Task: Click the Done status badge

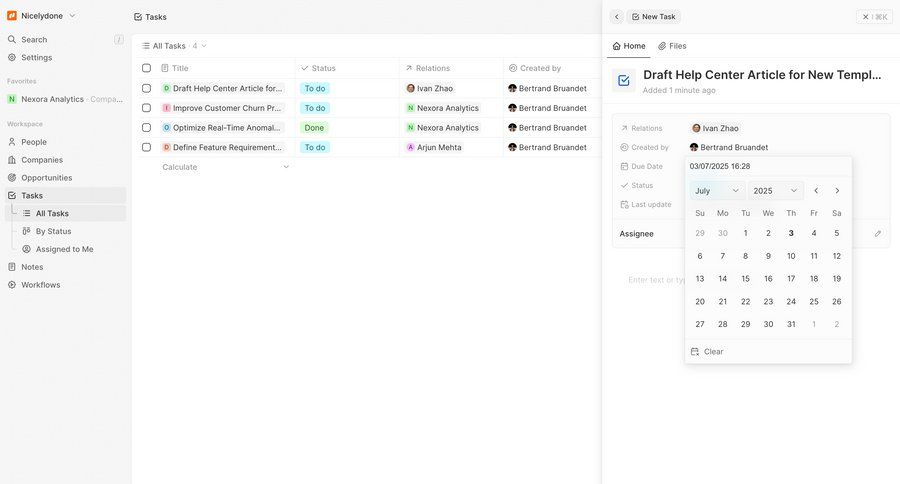Action: pyautogui.click(x=314, y=127)
